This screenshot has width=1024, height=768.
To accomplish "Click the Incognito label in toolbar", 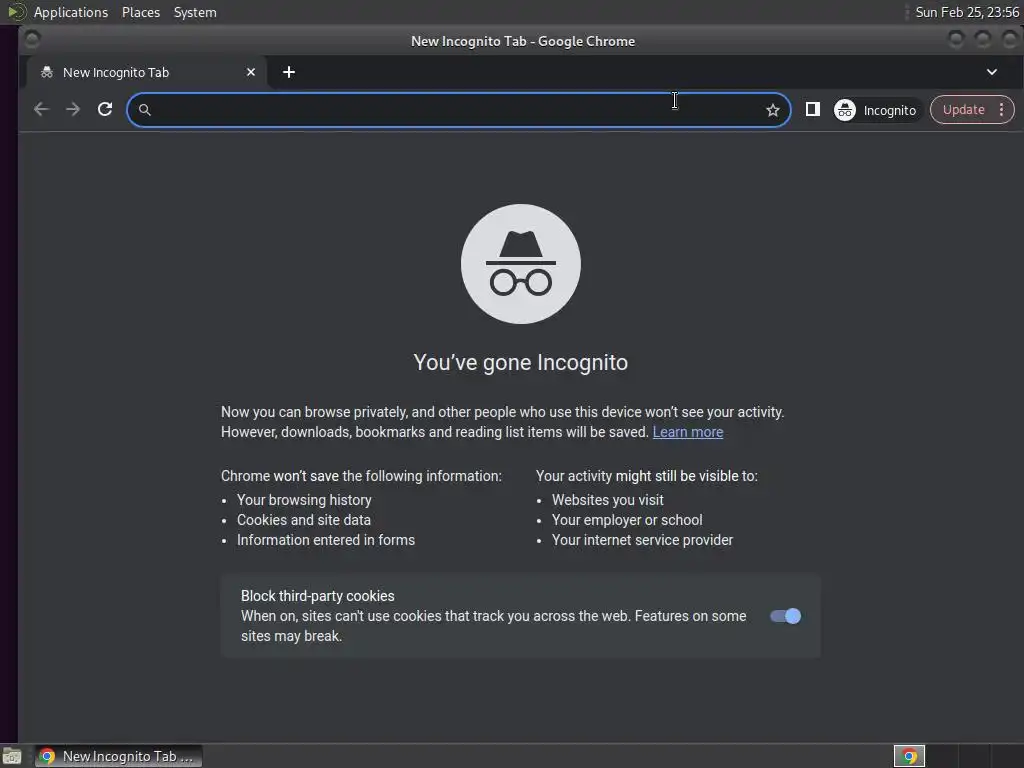I will click(x=889, y=110).
